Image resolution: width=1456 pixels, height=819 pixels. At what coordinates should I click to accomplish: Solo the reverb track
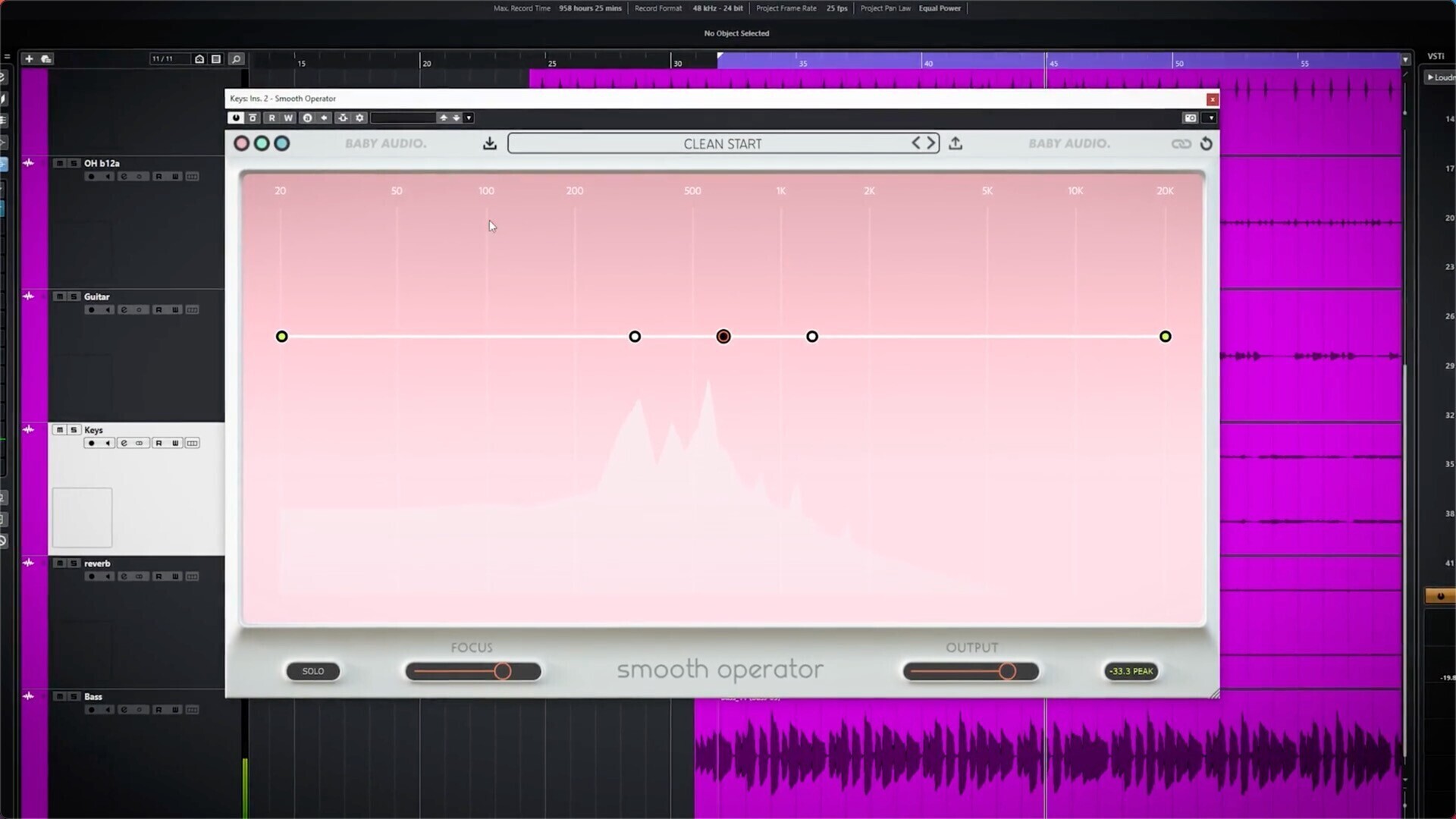pyautogui.click(x=74, y=563)
